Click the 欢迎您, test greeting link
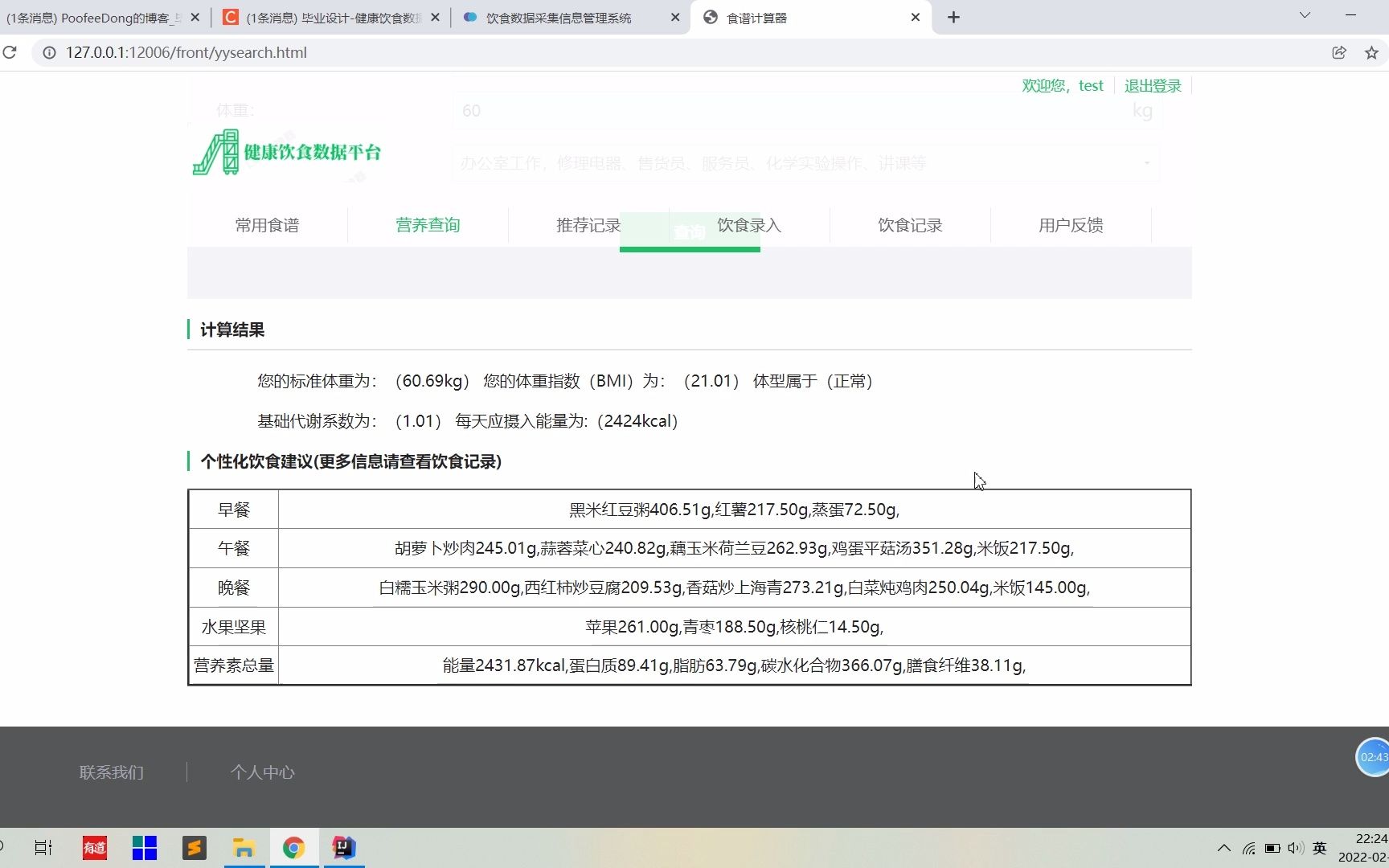The width and height of the screenshot is (1389, 868). tap(1063, 86)
